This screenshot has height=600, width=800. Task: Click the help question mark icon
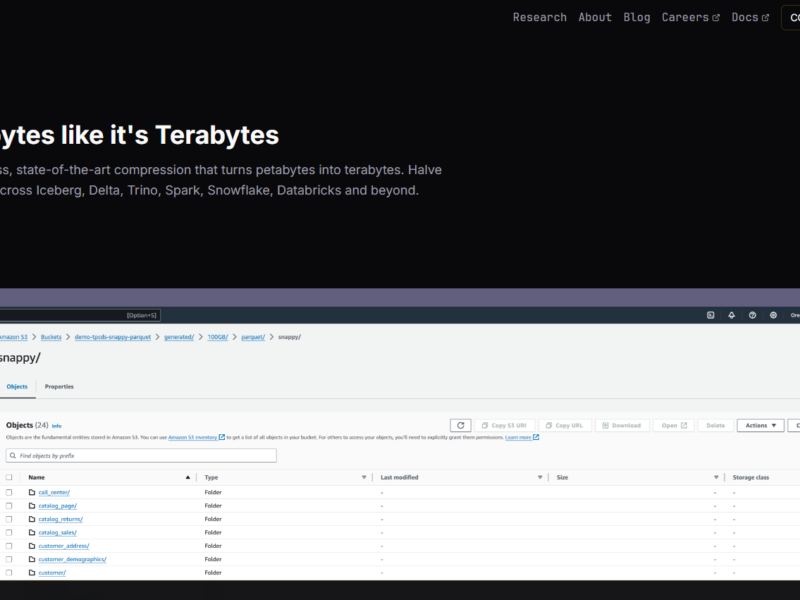pos(752,315)
